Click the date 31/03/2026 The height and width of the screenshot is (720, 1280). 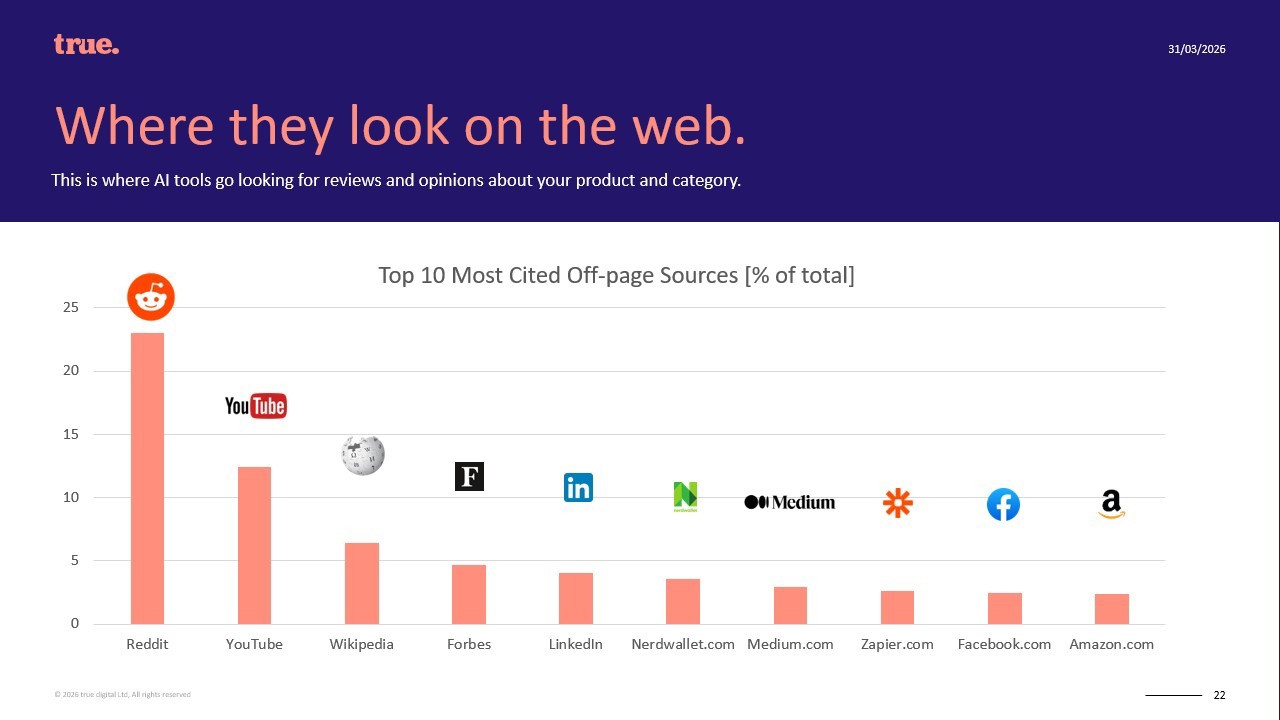(1196, 49)
